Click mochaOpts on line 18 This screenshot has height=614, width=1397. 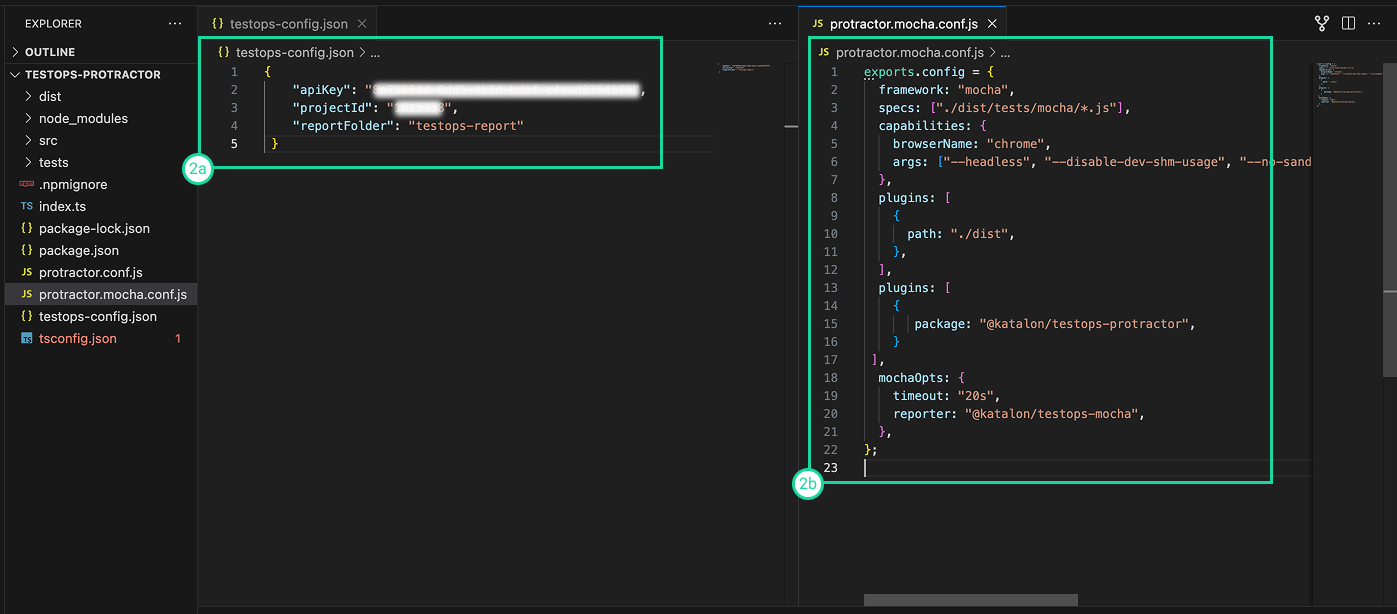910,378
